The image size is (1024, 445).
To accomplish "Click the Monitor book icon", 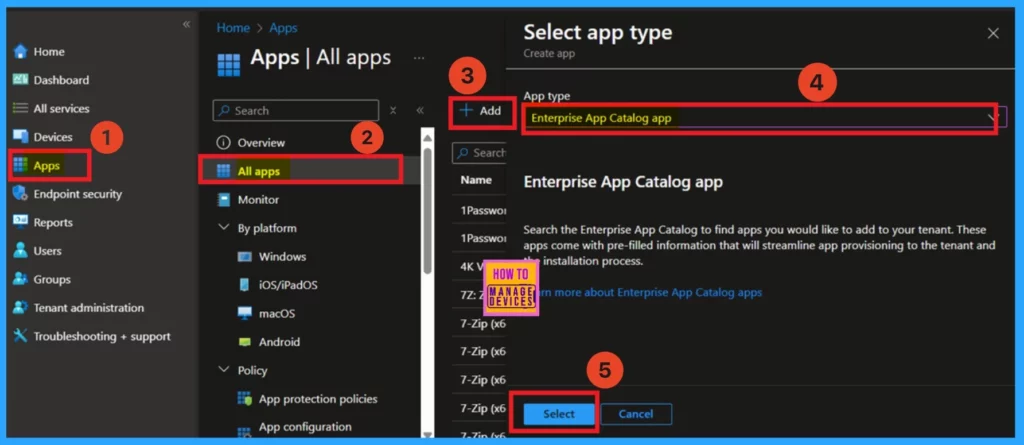I will click(224, 200).
